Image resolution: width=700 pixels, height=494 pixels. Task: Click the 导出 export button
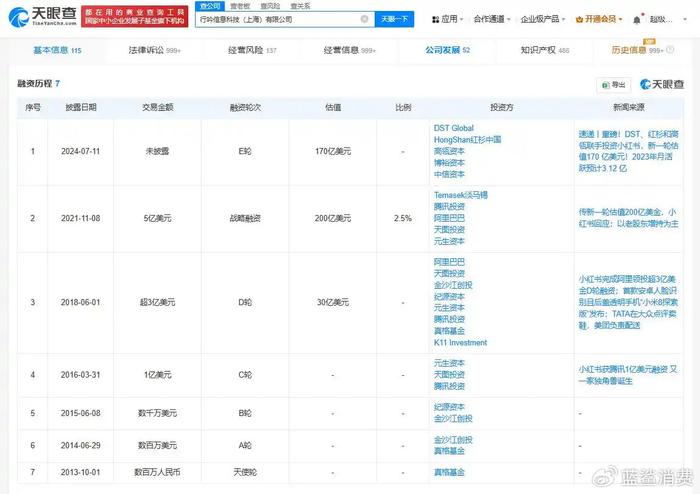pos(614,85)
